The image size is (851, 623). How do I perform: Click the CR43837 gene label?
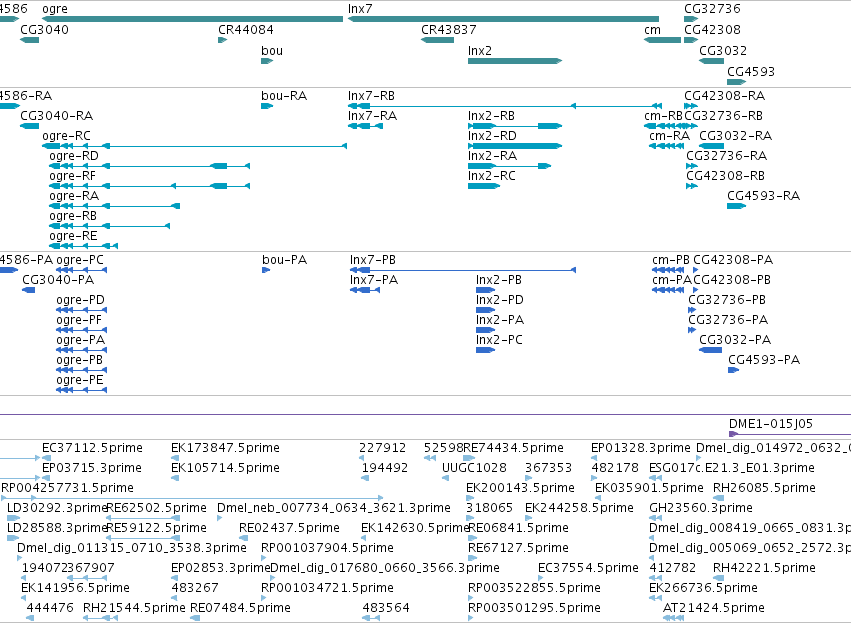[449, 30]
